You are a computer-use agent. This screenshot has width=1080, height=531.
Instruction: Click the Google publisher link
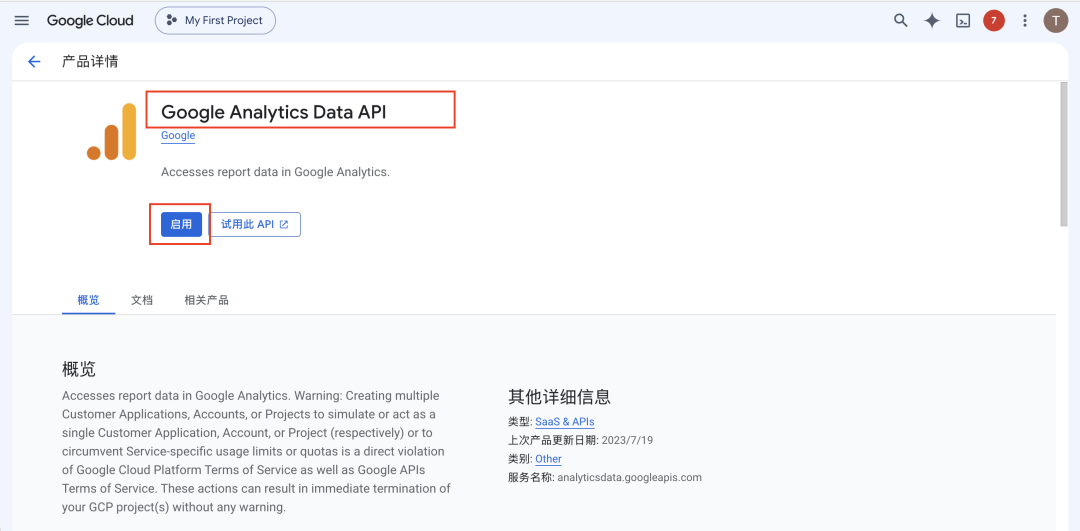178,136
